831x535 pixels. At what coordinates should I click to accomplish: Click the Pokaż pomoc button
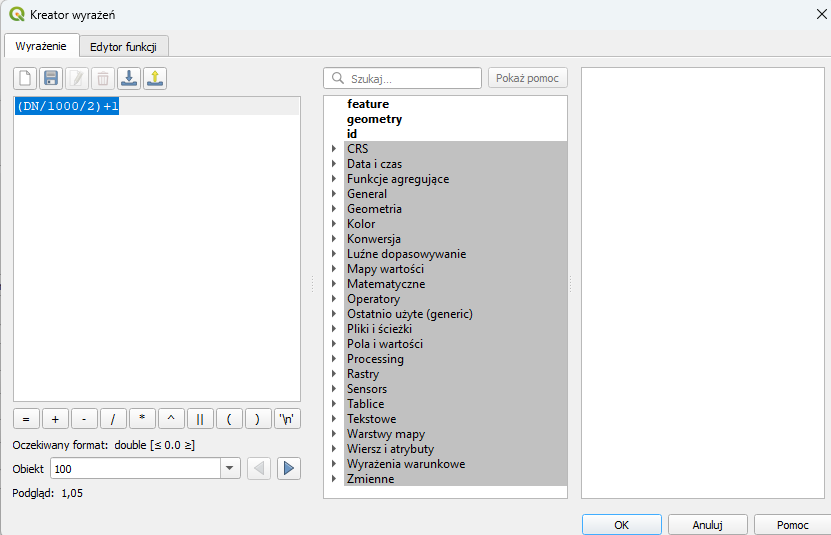(528, 78)
